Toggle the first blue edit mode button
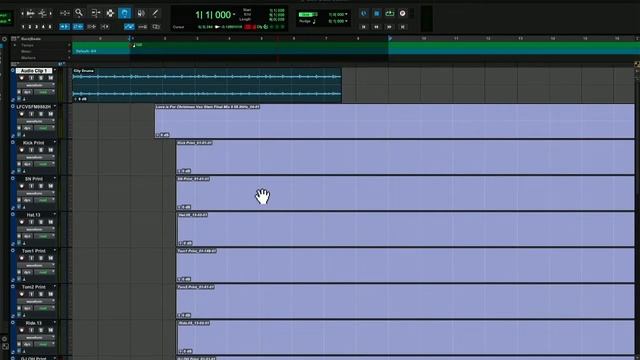The width and height of the screenshot is (640, 360). 64,27
